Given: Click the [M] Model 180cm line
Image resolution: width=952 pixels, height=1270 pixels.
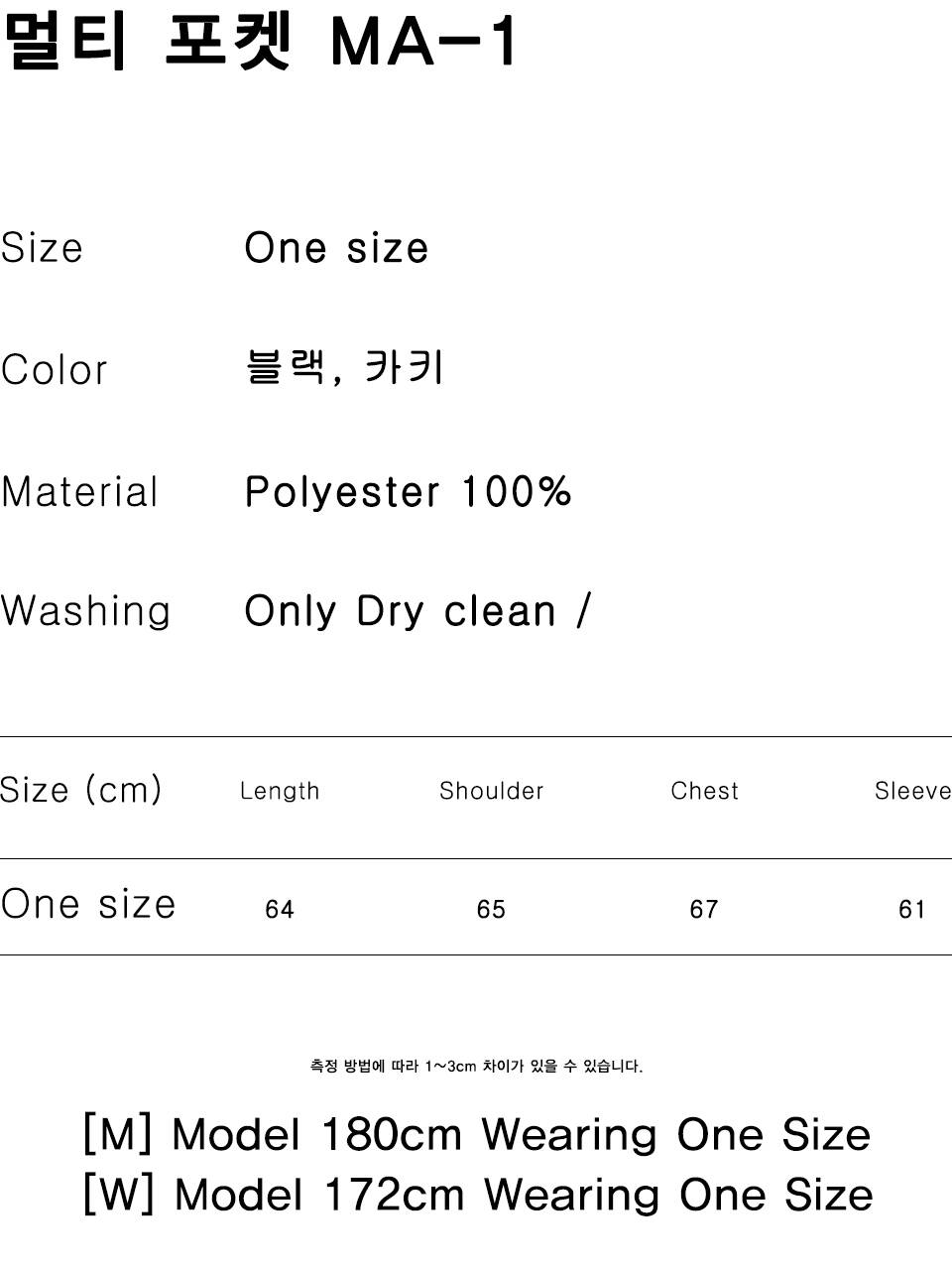Looking at the screenshot, I should pos(477,1134).
